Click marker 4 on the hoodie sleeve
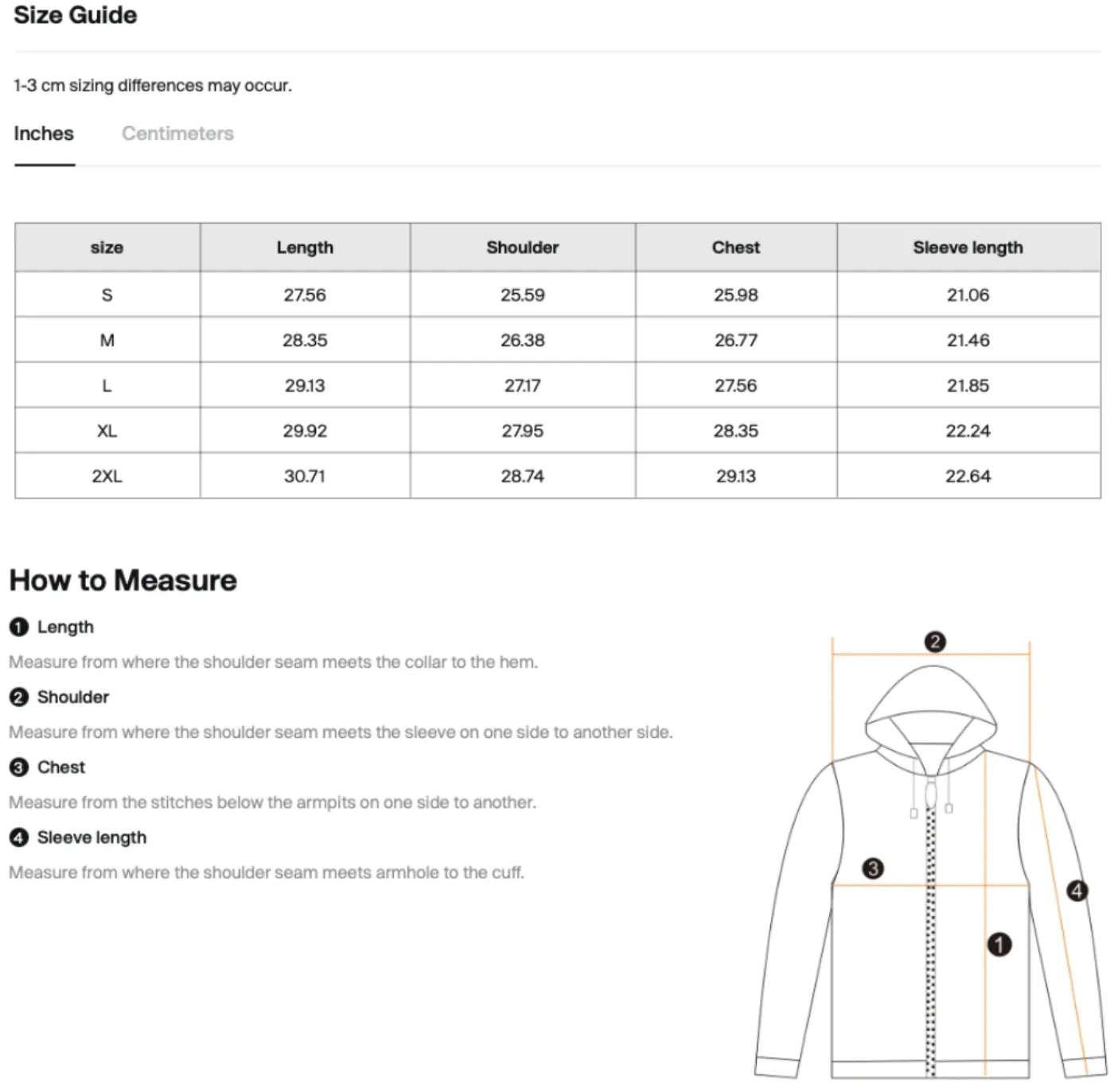 click(x=1077, y=891)
